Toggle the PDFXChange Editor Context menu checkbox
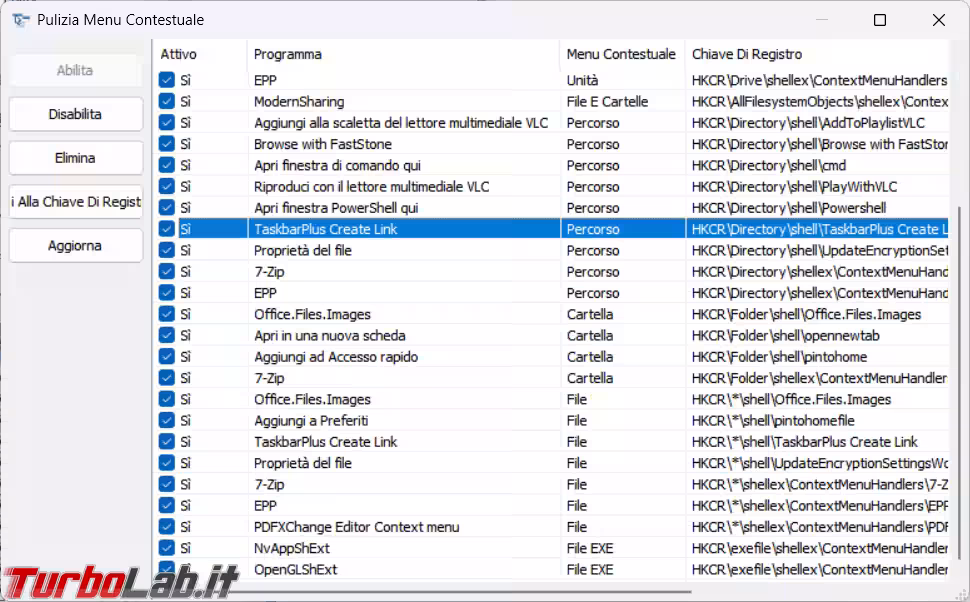This screenshot has height=602, width=970. click(x=167, y=527)
